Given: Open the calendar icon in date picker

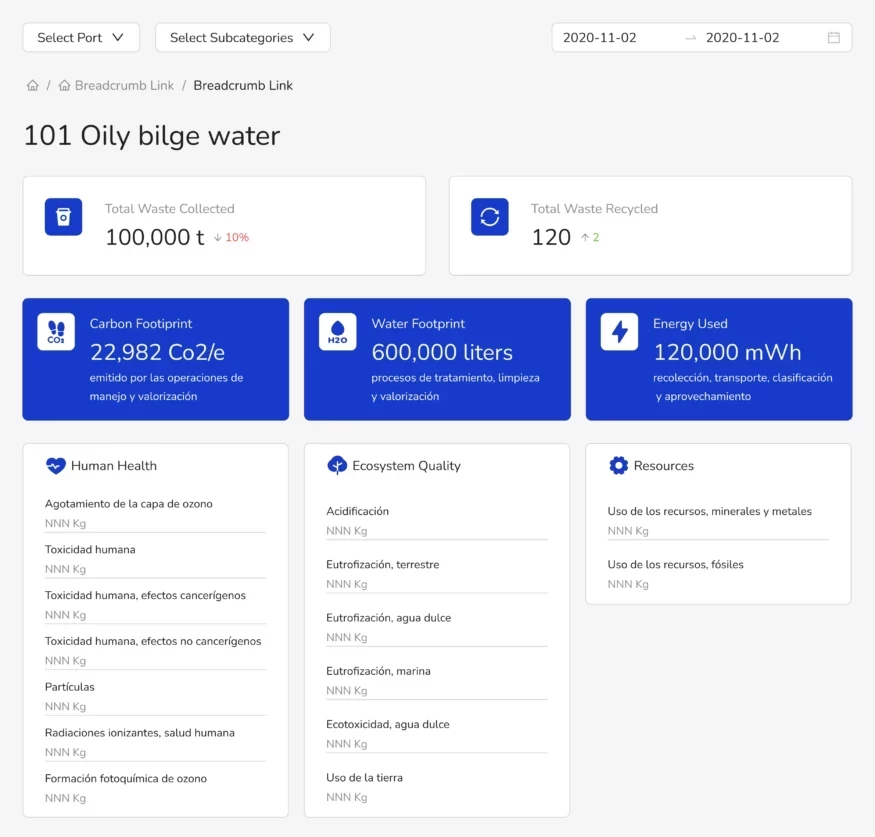Looking at the screenshot, I should [833, 38].
